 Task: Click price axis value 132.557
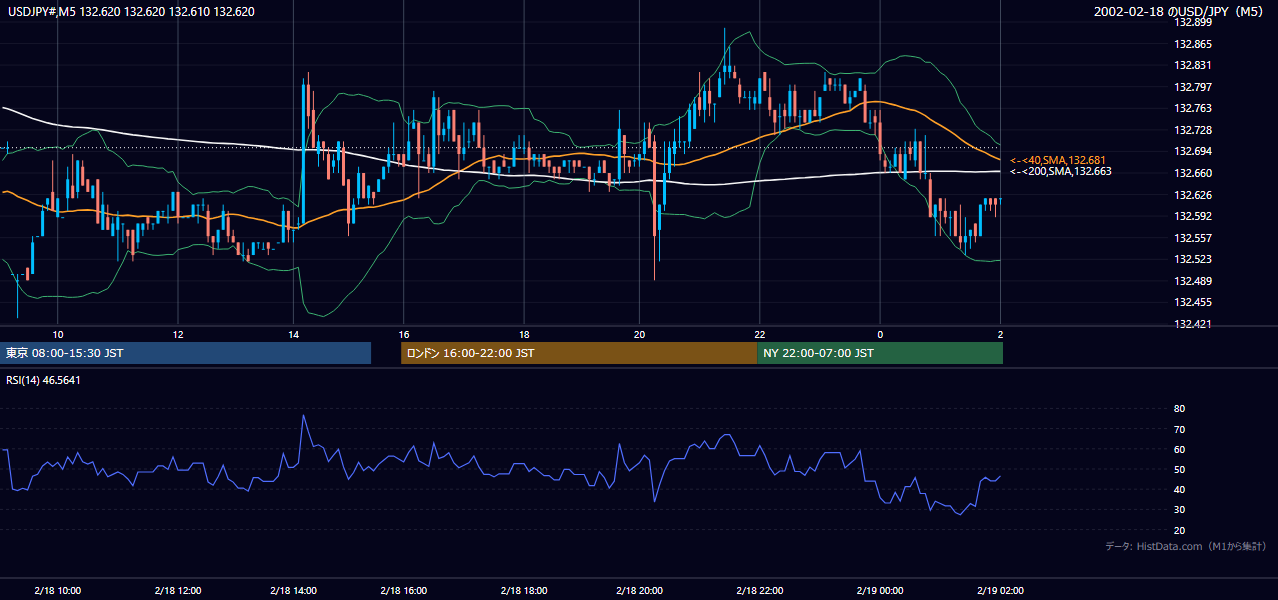point(1194,238)
